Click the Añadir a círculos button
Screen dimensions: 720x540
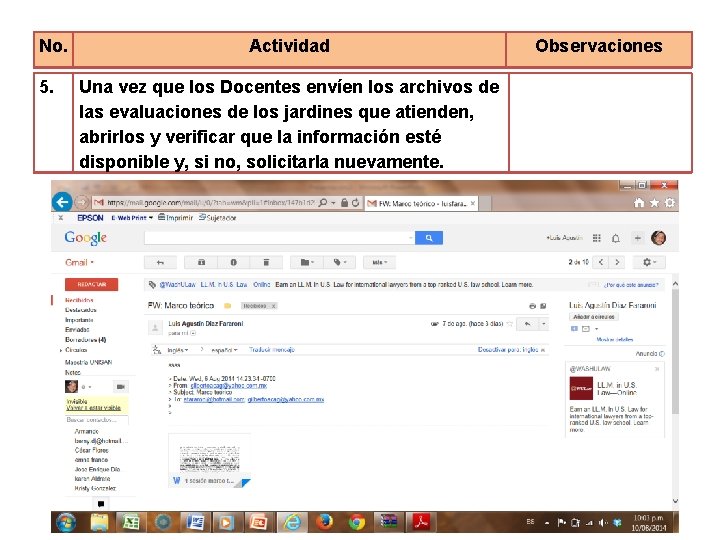coord(594,317)
